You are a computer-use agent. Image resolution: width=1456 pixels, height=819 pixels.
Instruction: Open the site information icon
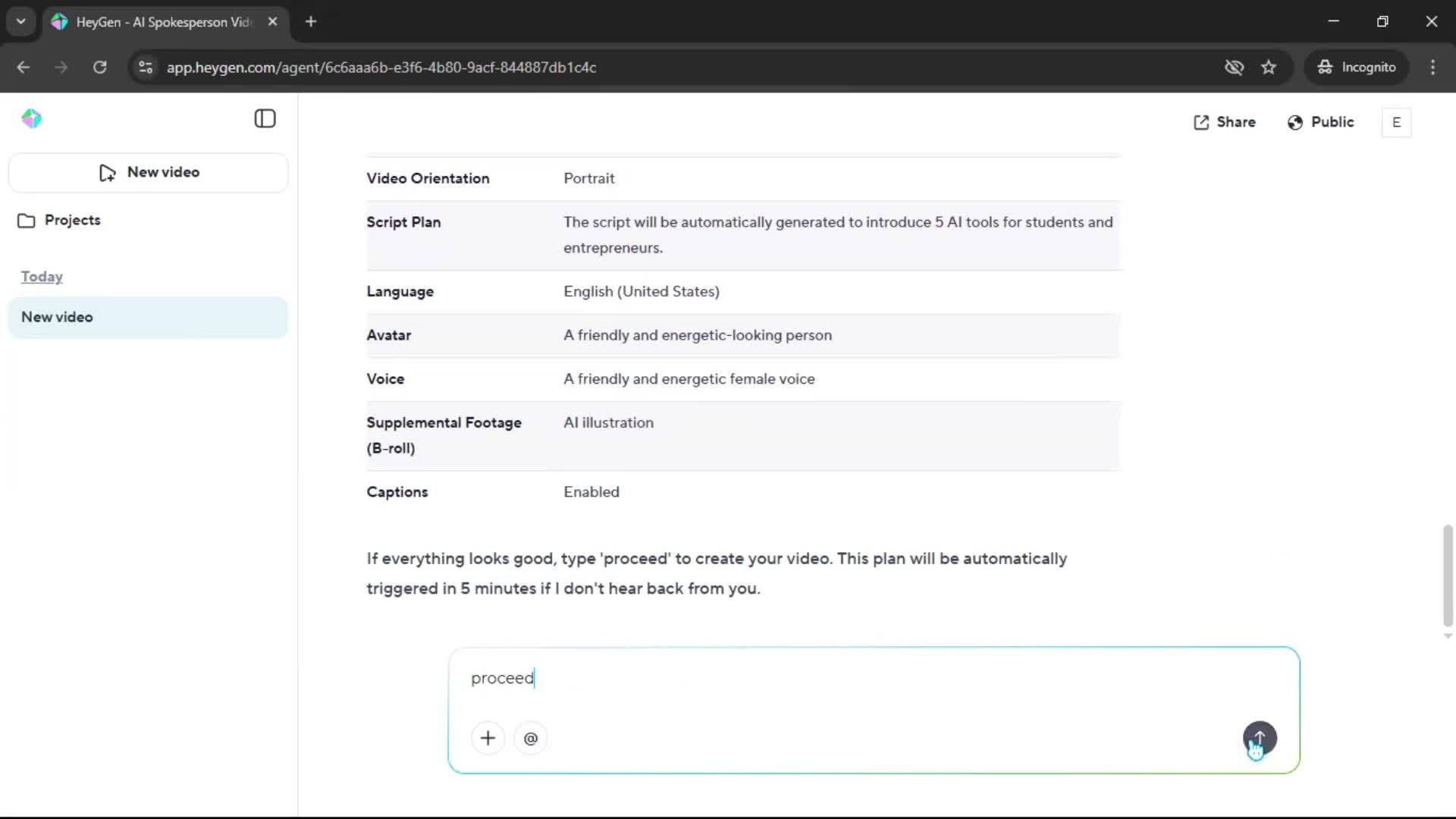(146, 67)
